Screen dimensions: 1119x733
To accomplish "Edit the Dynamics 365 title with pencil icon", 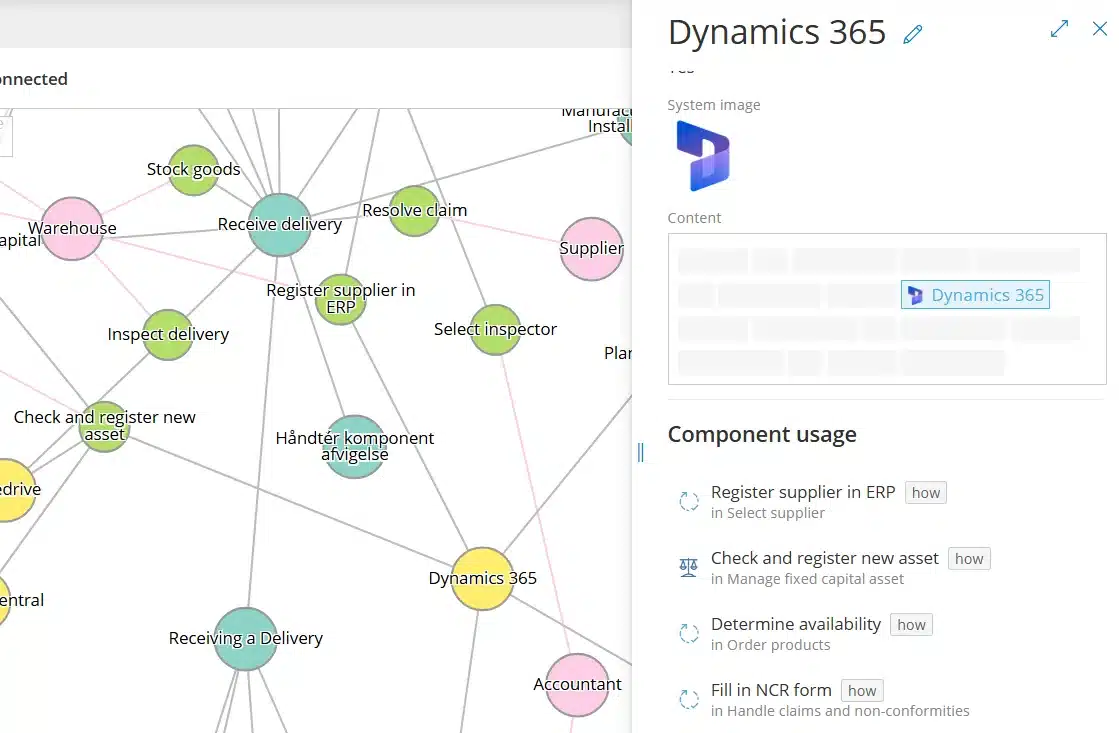I will point(913,34).
